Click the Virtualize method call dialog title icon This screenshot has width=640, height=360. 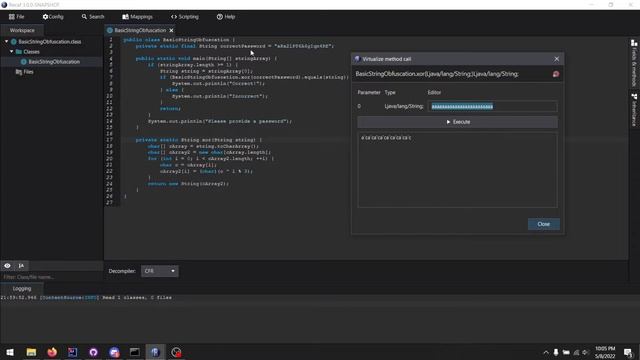(x=357, y=59)
